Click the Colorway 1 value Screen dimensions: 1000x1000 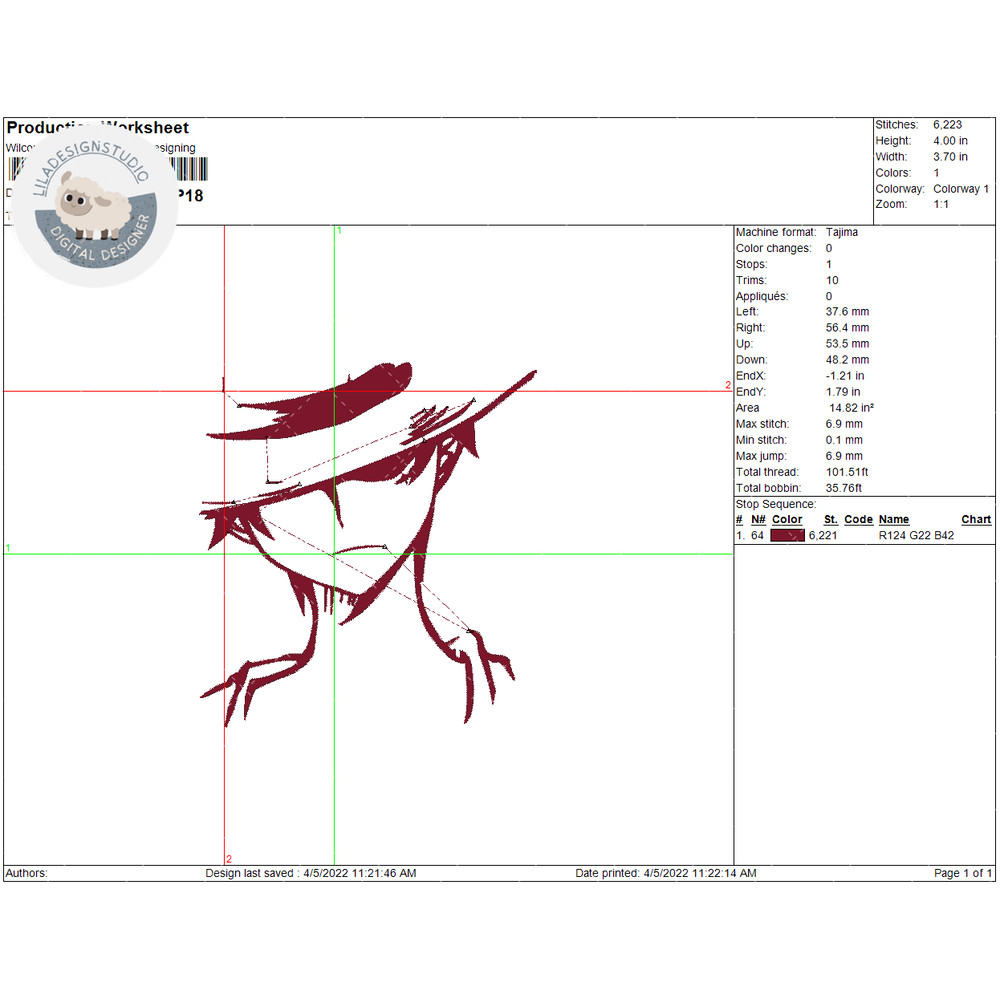point(960,189)
